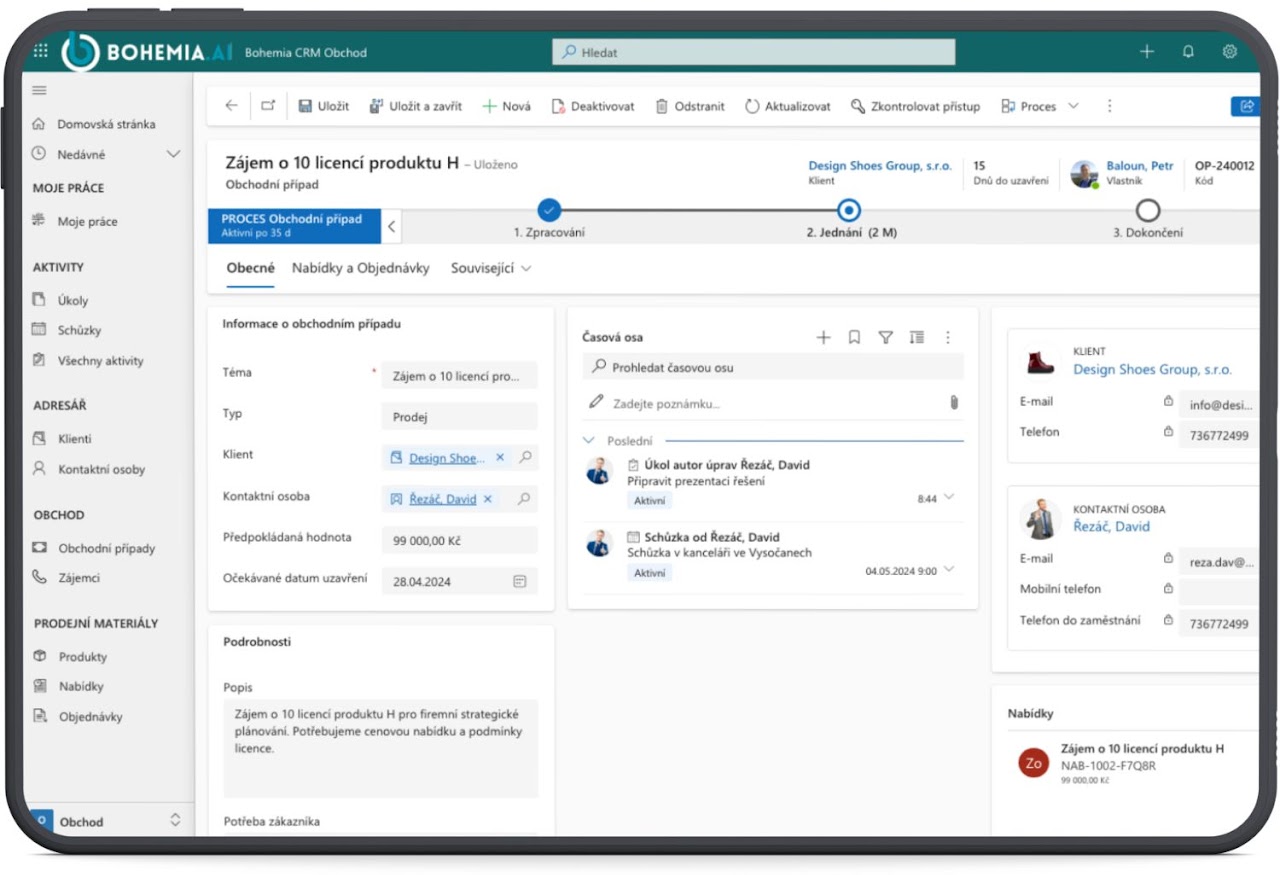Image resolution: width=1280 pixels, height=875 pixels.
Task: Click Uložit a zavřít in toolbar
Action: click(416, 106)
